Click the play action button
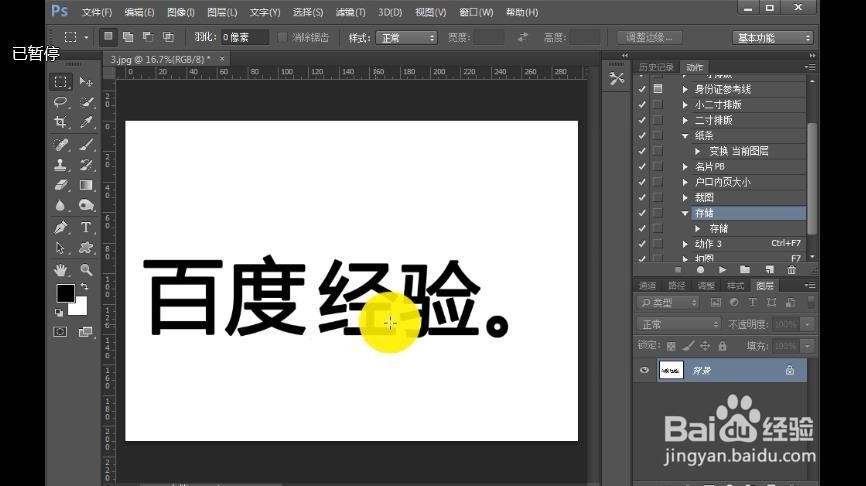Screen dimensions: 866x486 722,270
